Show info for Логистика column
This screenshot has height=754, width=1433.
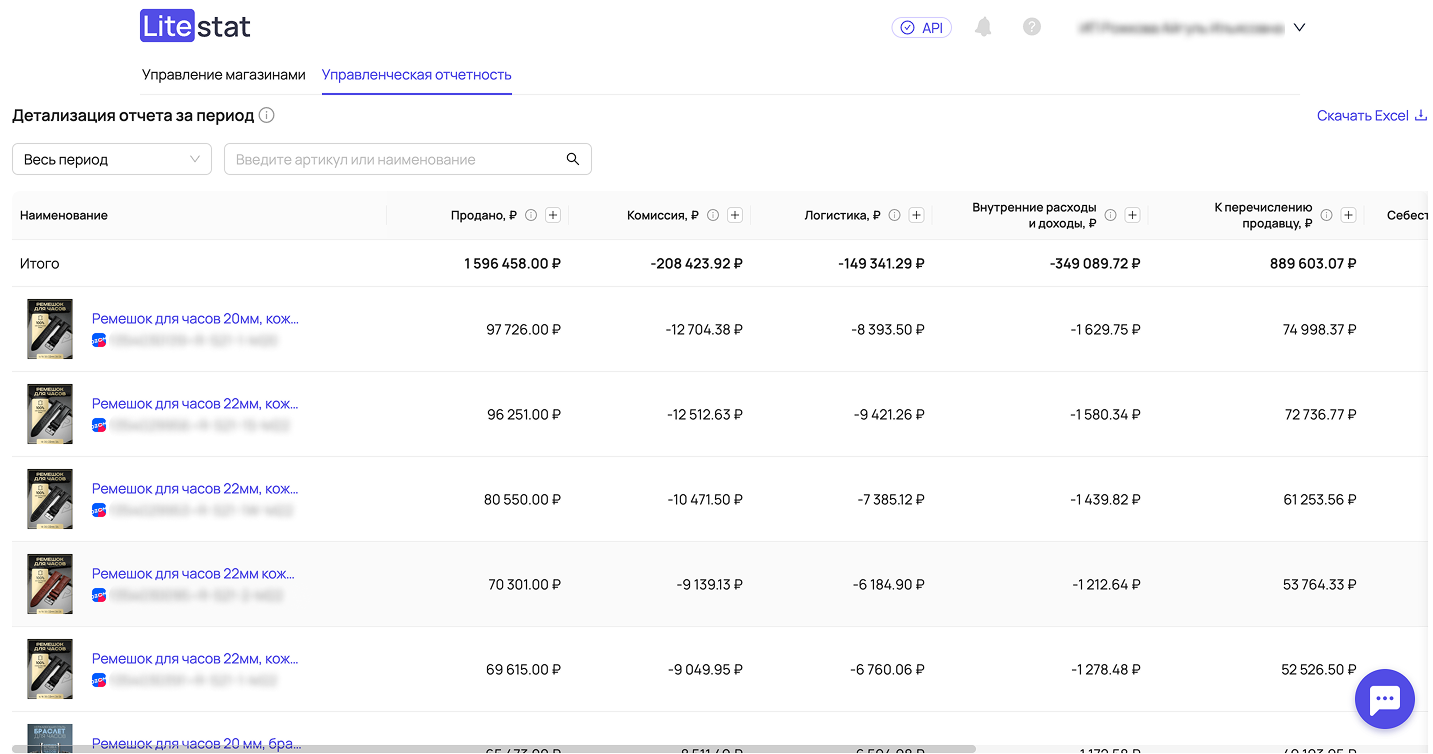894,215
